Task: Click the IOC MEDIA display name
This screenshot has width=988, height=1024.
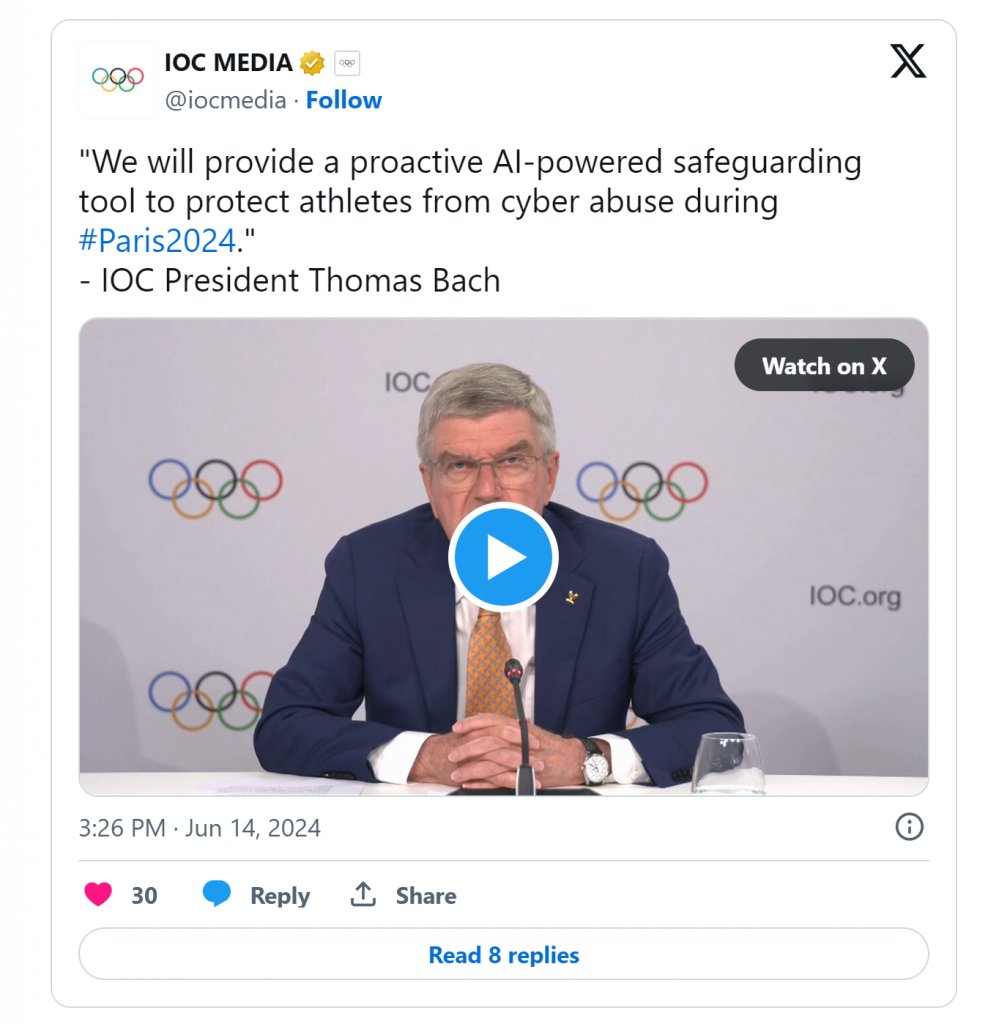Action: point(228,62)
